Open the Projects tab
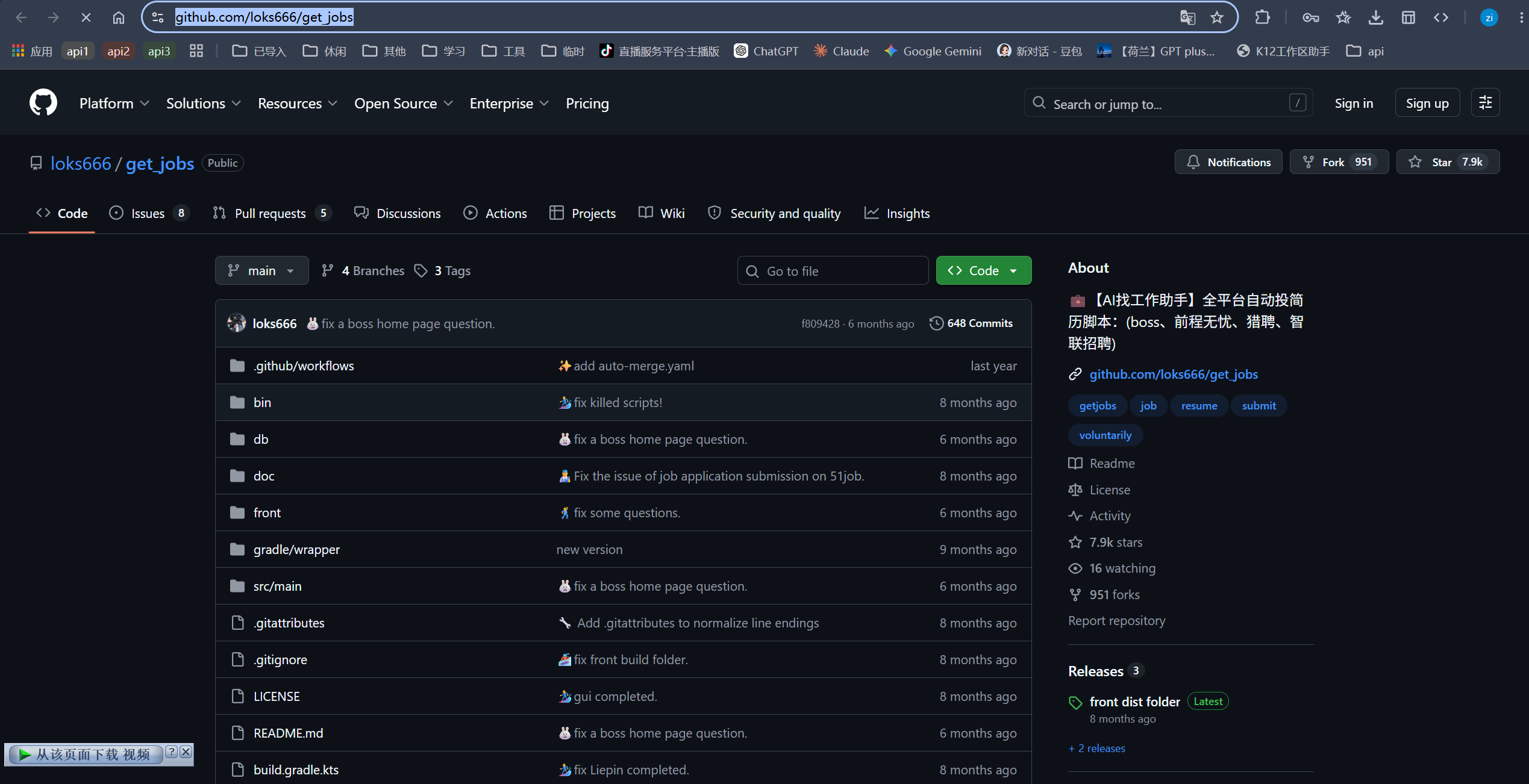Screen dimensions: 1529x784 click(583, 213)
